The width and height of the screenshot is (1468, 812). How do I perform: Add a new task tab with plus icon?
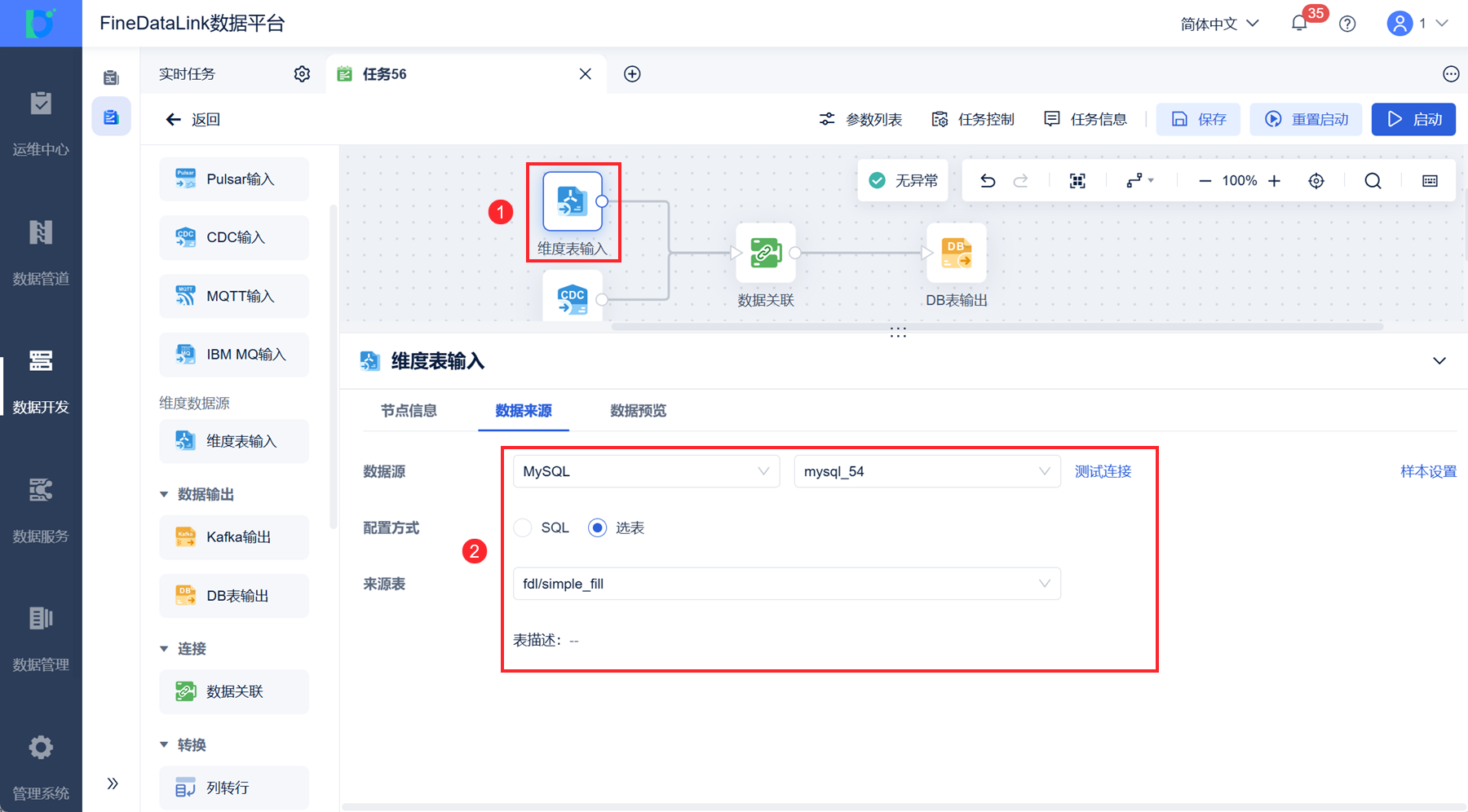632,74
